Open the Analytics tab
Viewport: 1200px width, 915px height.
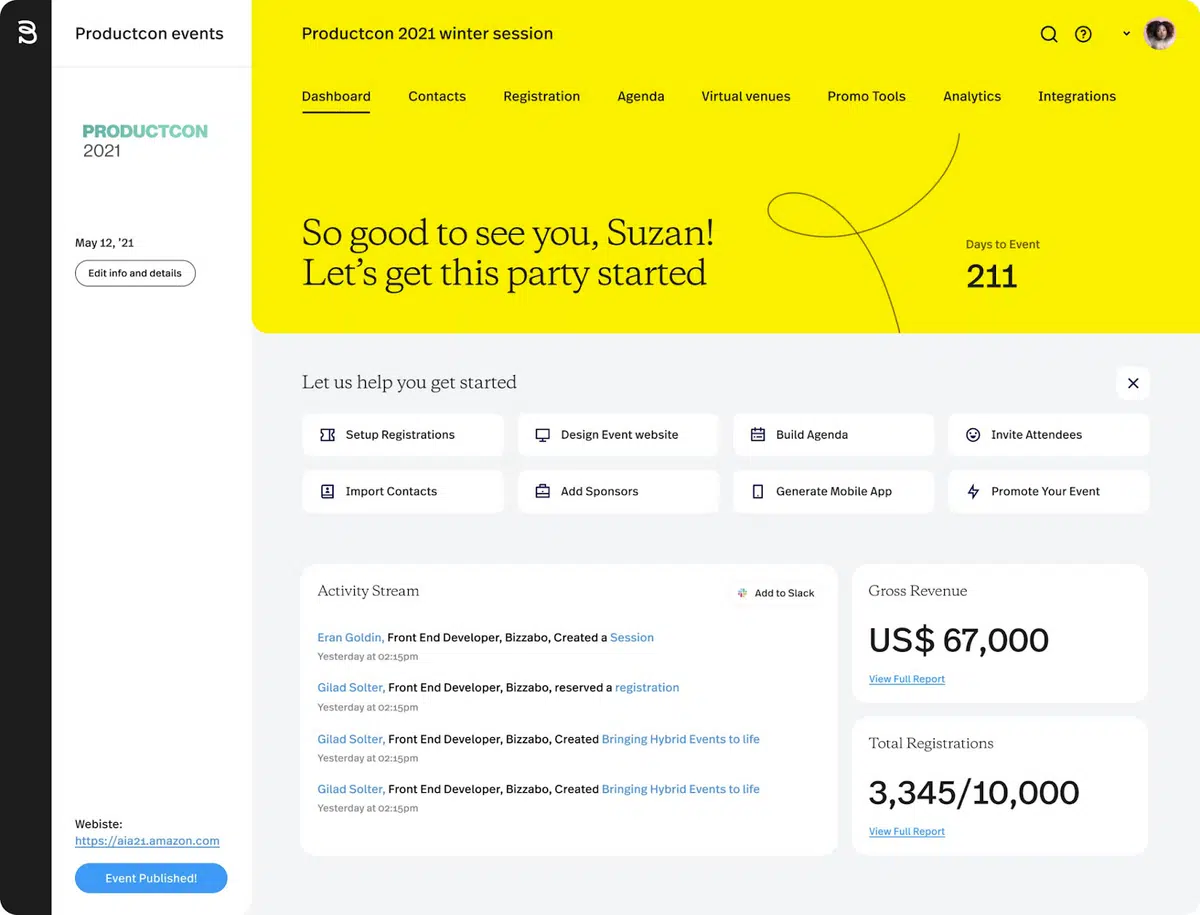pos(971,97)
